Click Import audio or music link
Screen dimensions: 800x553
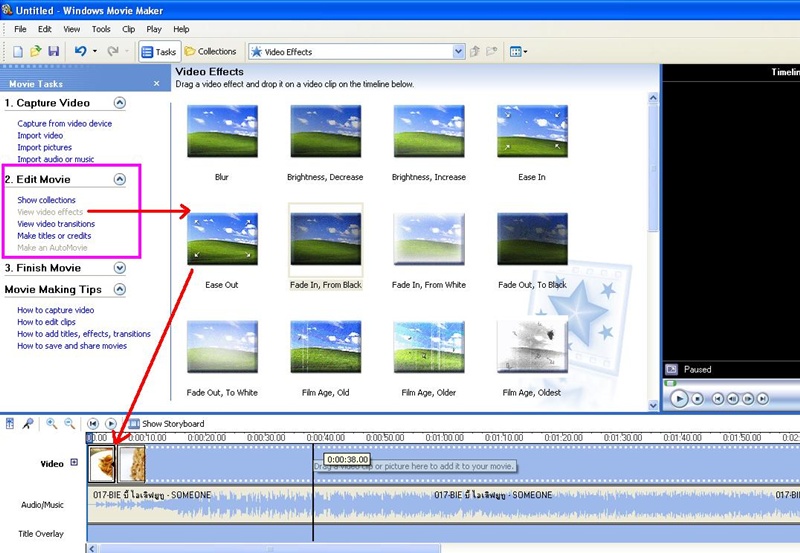(x=56, y=159)
